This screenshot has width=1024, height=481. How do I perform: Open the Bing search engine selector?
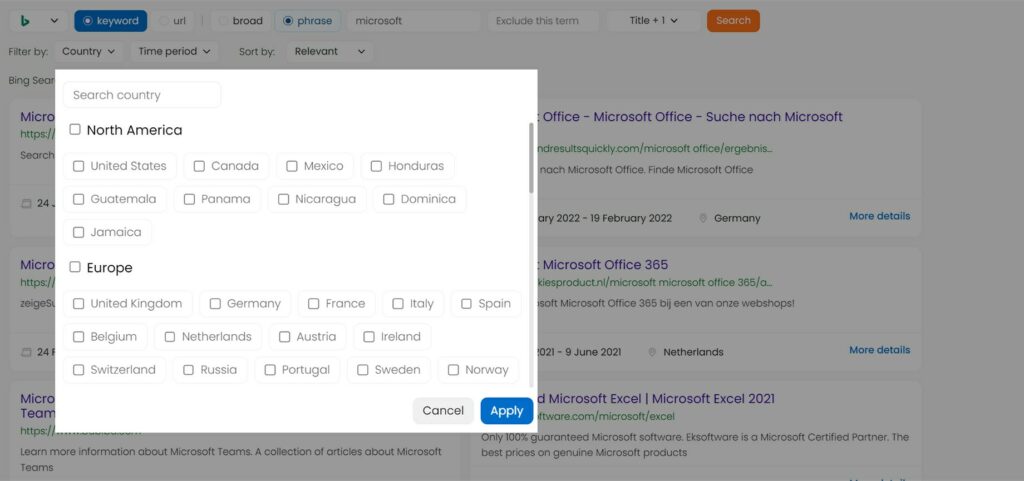tap(39, 21)
